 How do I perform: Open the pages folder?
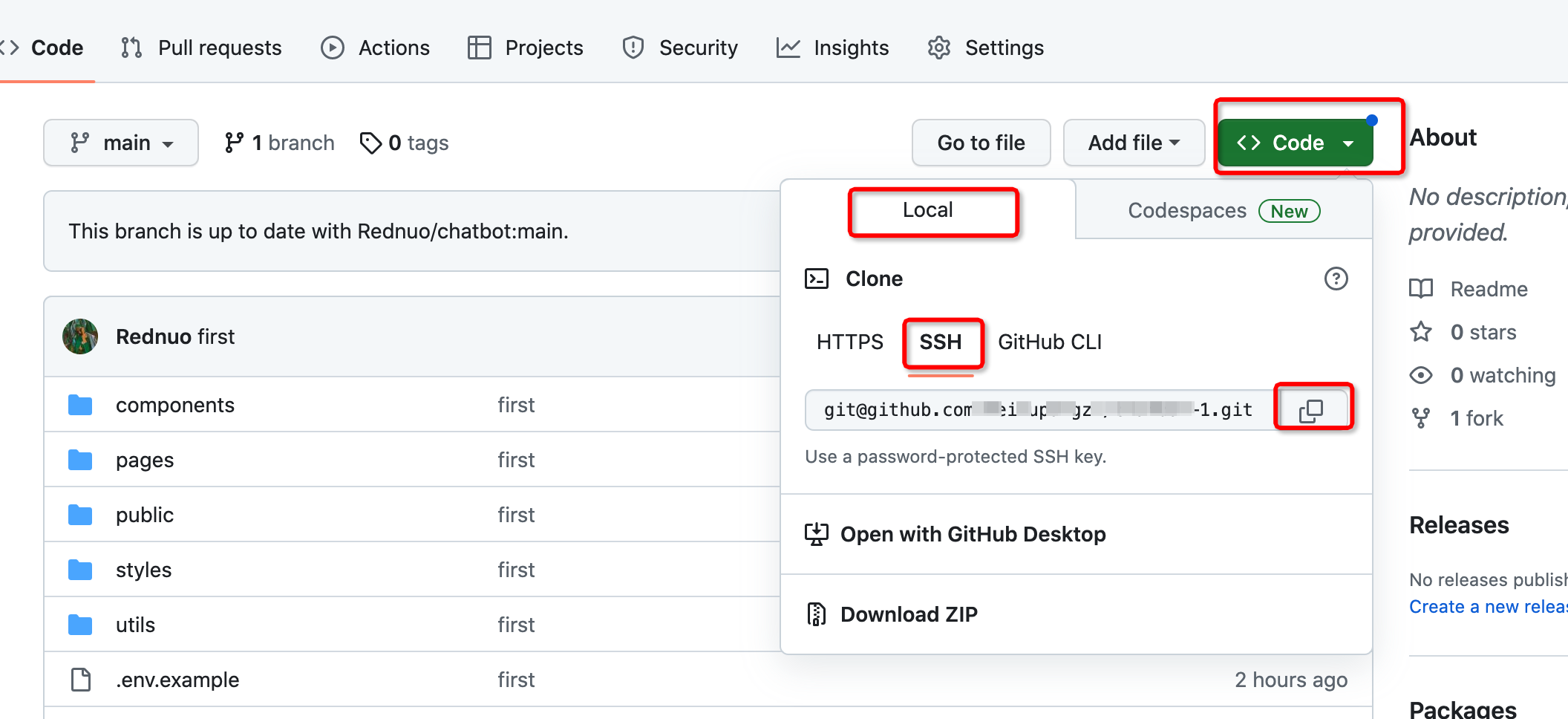[x=145, y=460]
